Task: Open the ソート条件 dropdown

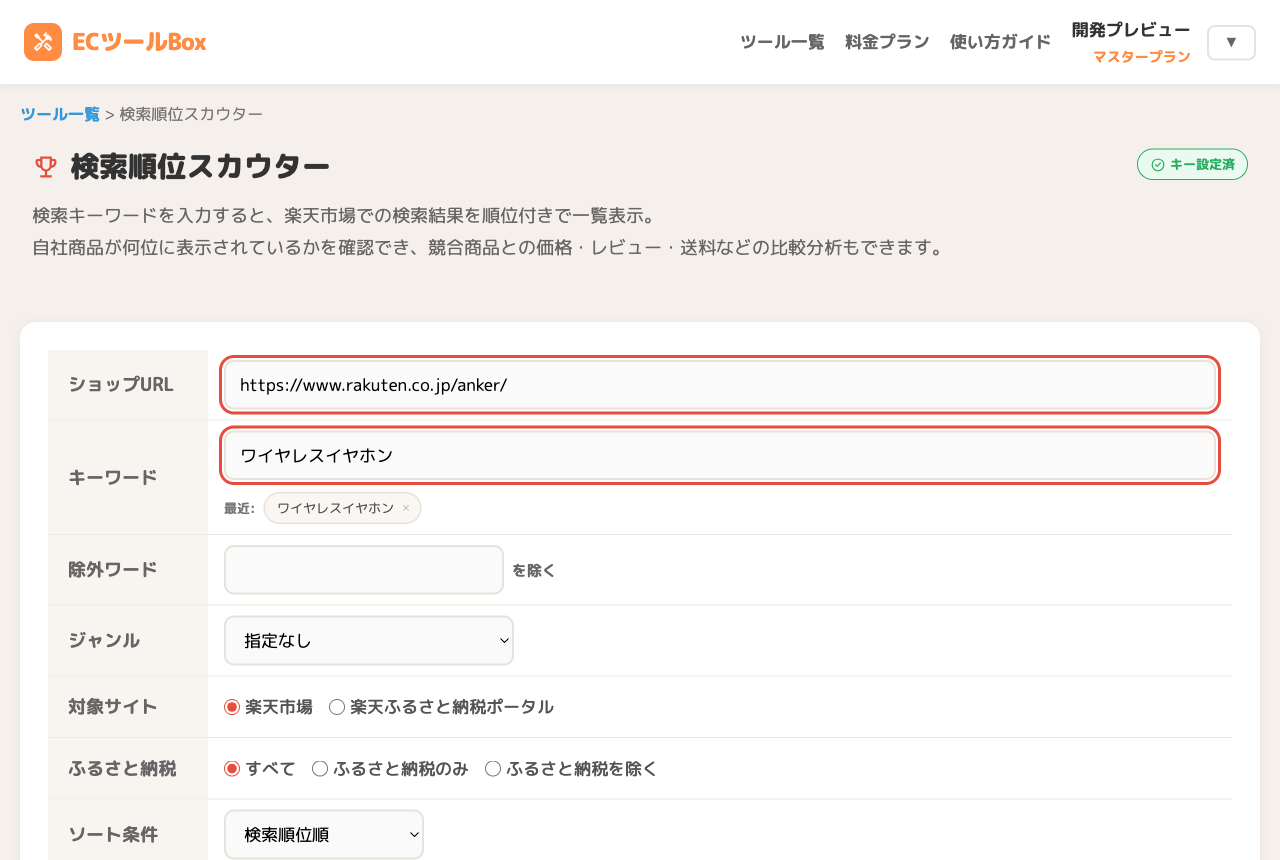Action: 324,834
